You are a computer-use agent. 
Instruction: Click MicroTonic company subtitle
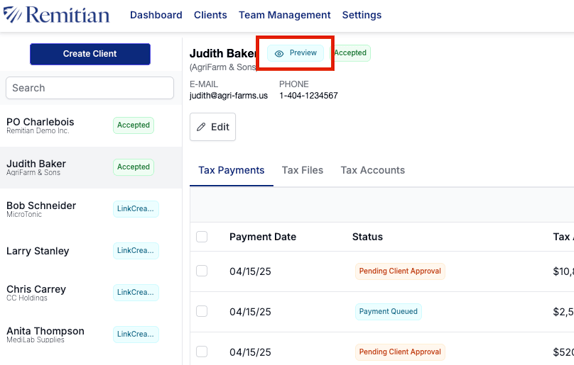24,215
